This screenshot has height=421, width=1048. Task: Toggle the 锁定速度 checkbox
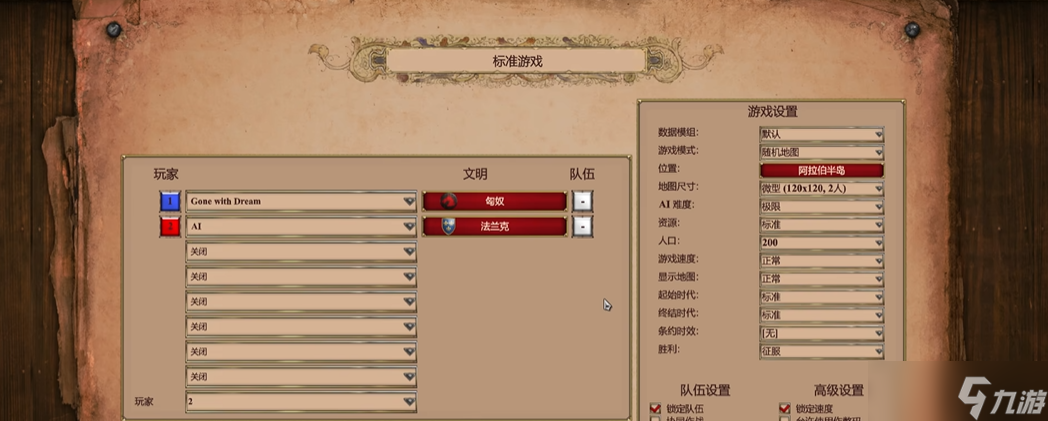coord(785,408)
